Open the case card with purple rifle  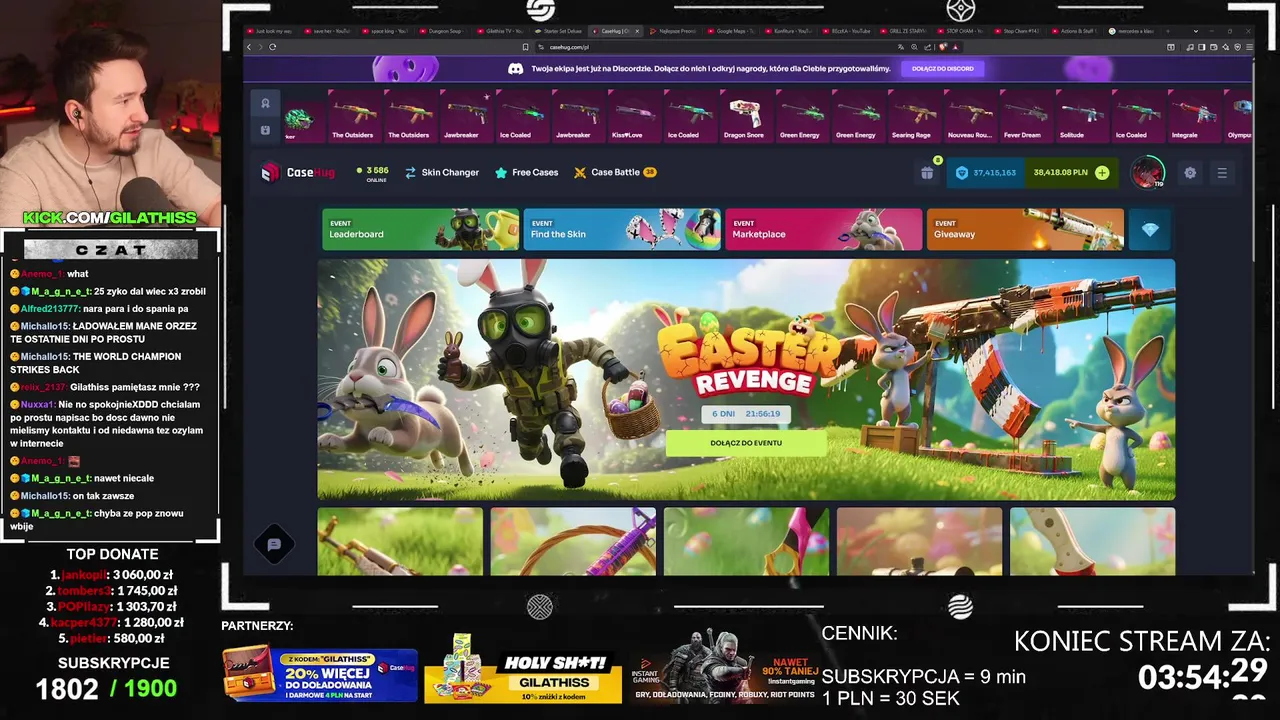[573, 541]
